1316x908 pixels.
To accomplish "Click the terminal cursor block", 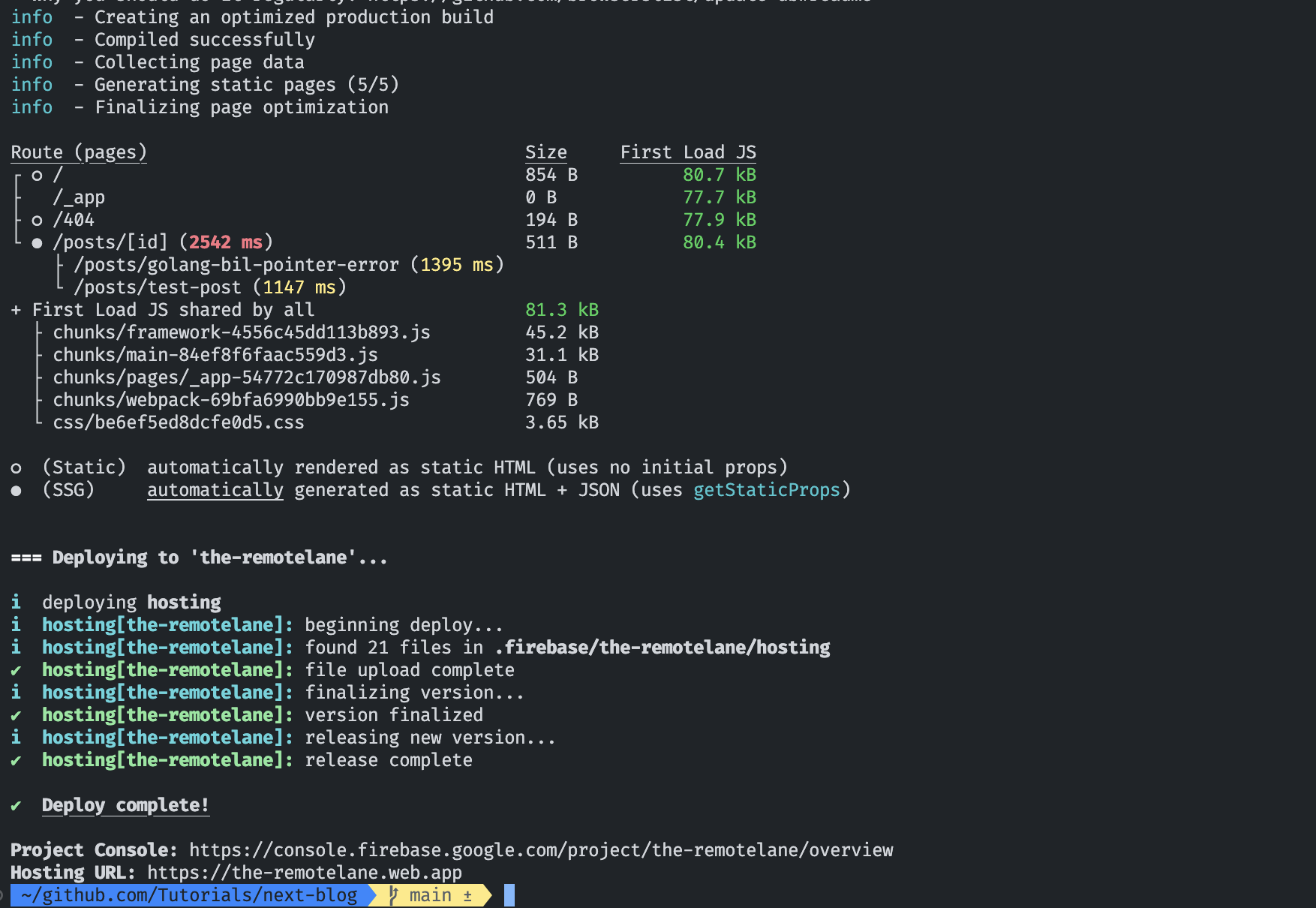I will 509,894.
